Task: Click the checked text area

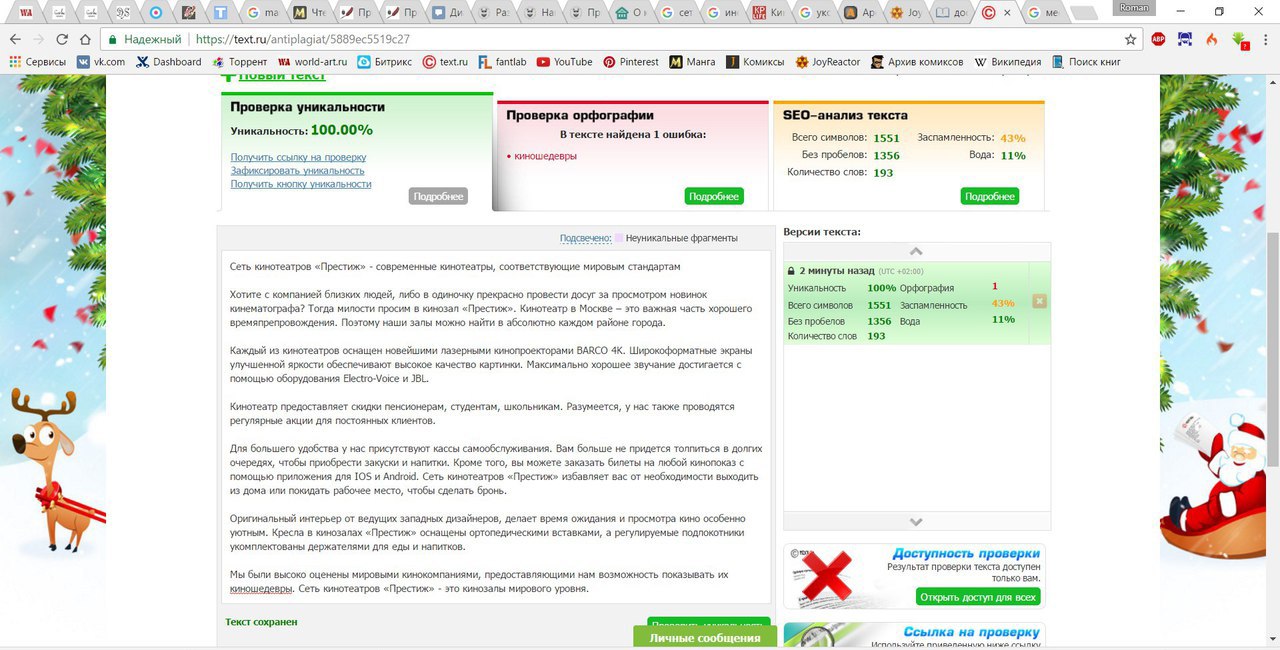Action: [x=496, y=427]
